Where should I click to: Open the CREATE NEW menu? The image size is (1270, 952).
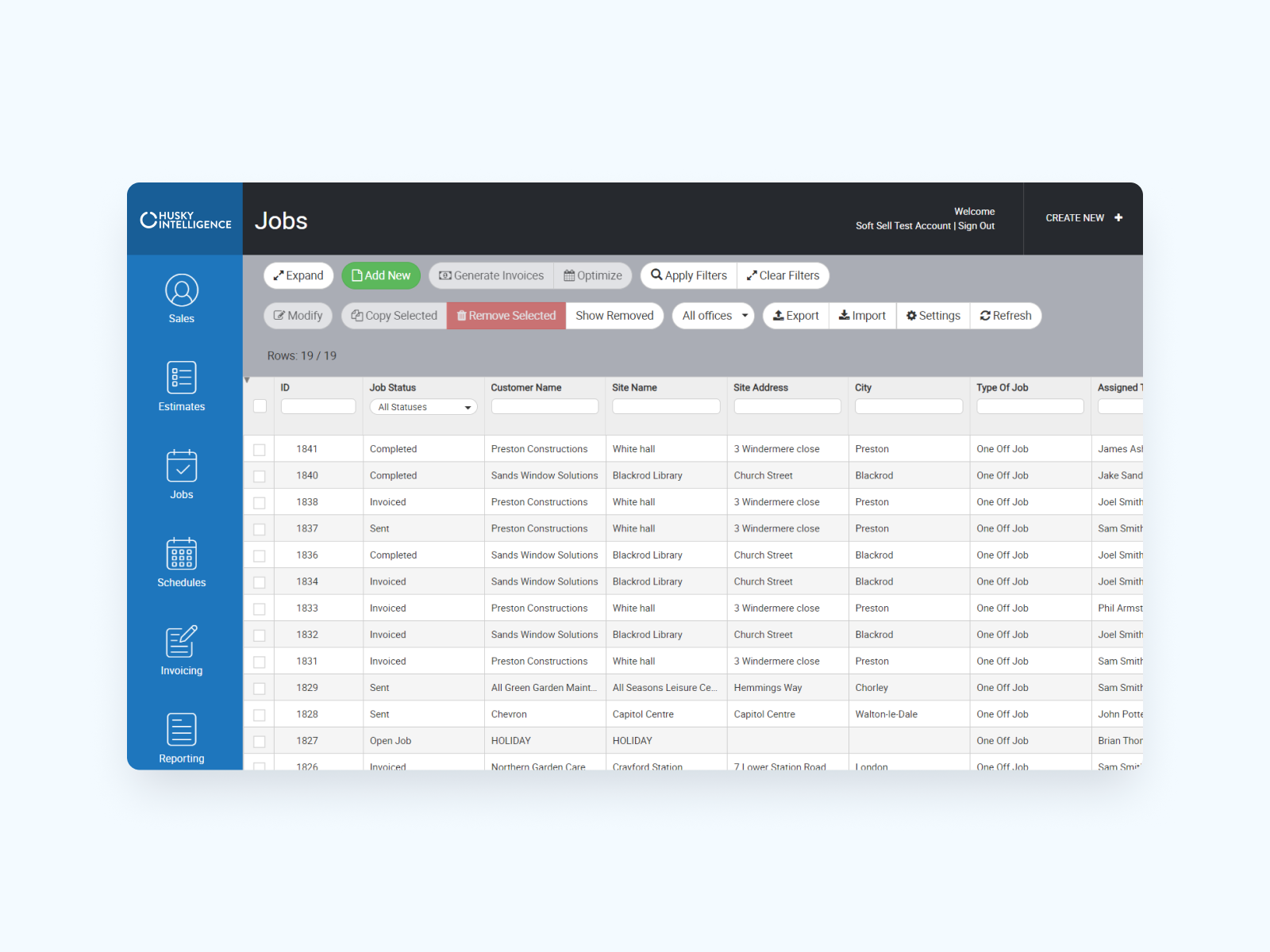pos(1083,218)
